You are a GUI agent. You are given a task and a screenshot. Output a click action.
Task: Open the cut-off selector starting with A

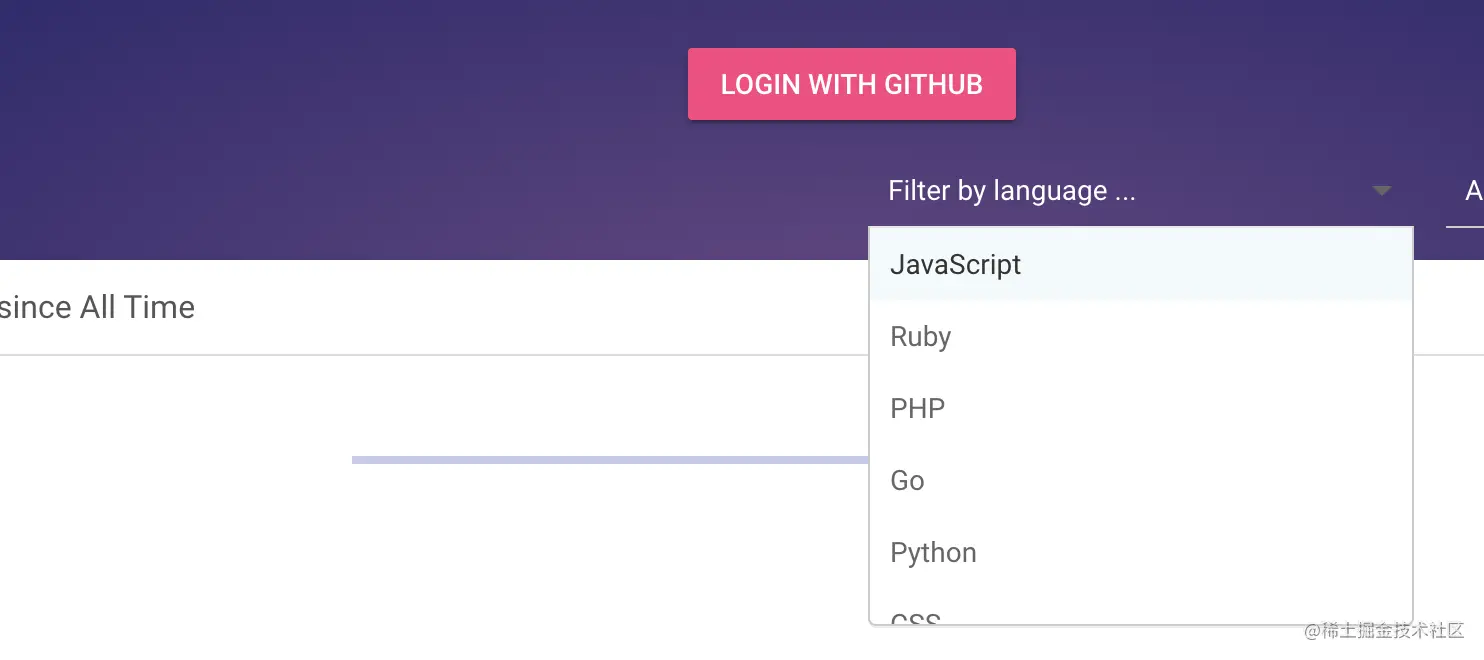click(x=1472, y=191)
